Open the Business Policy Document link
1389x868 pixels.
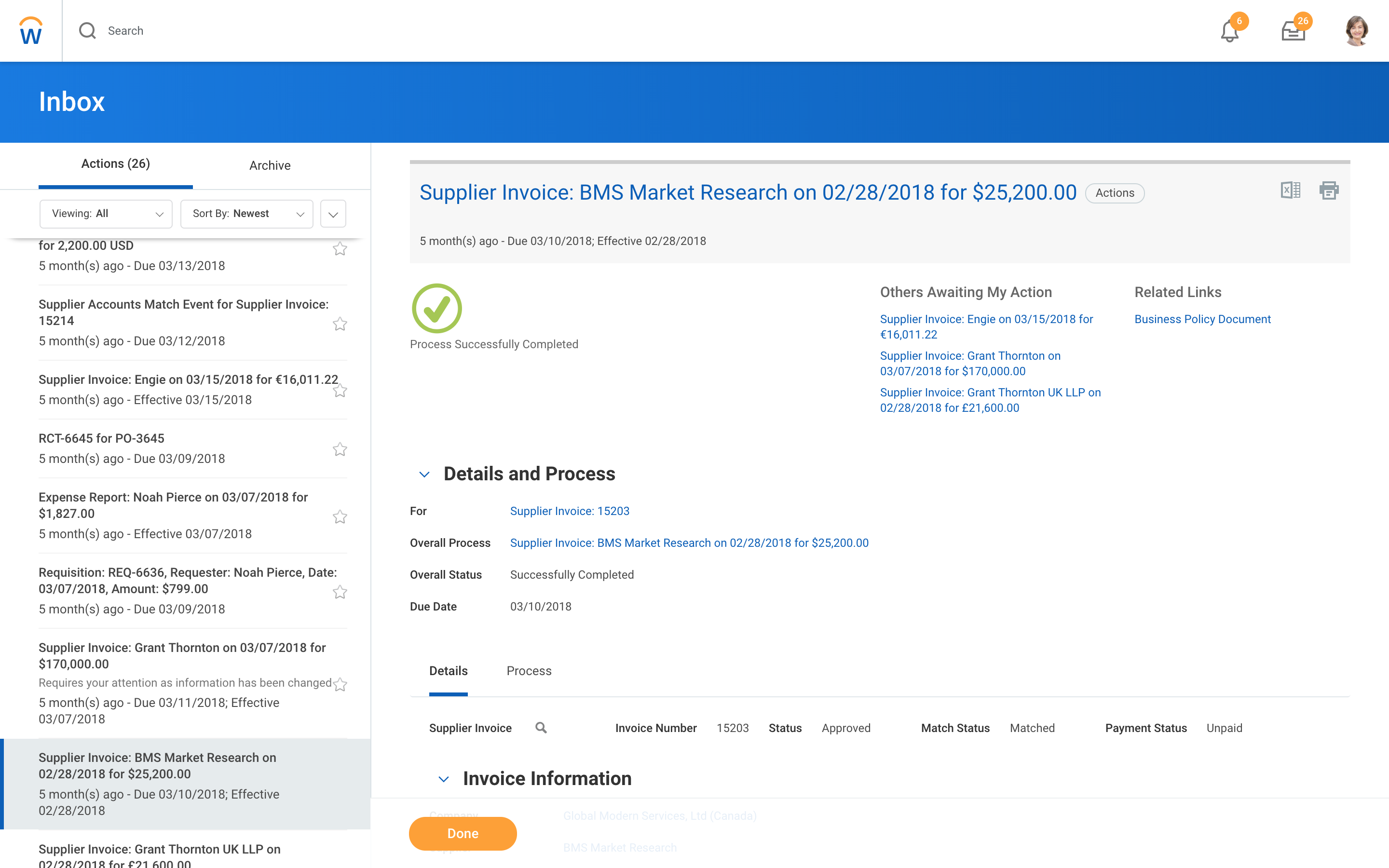tap(1202, 319)
